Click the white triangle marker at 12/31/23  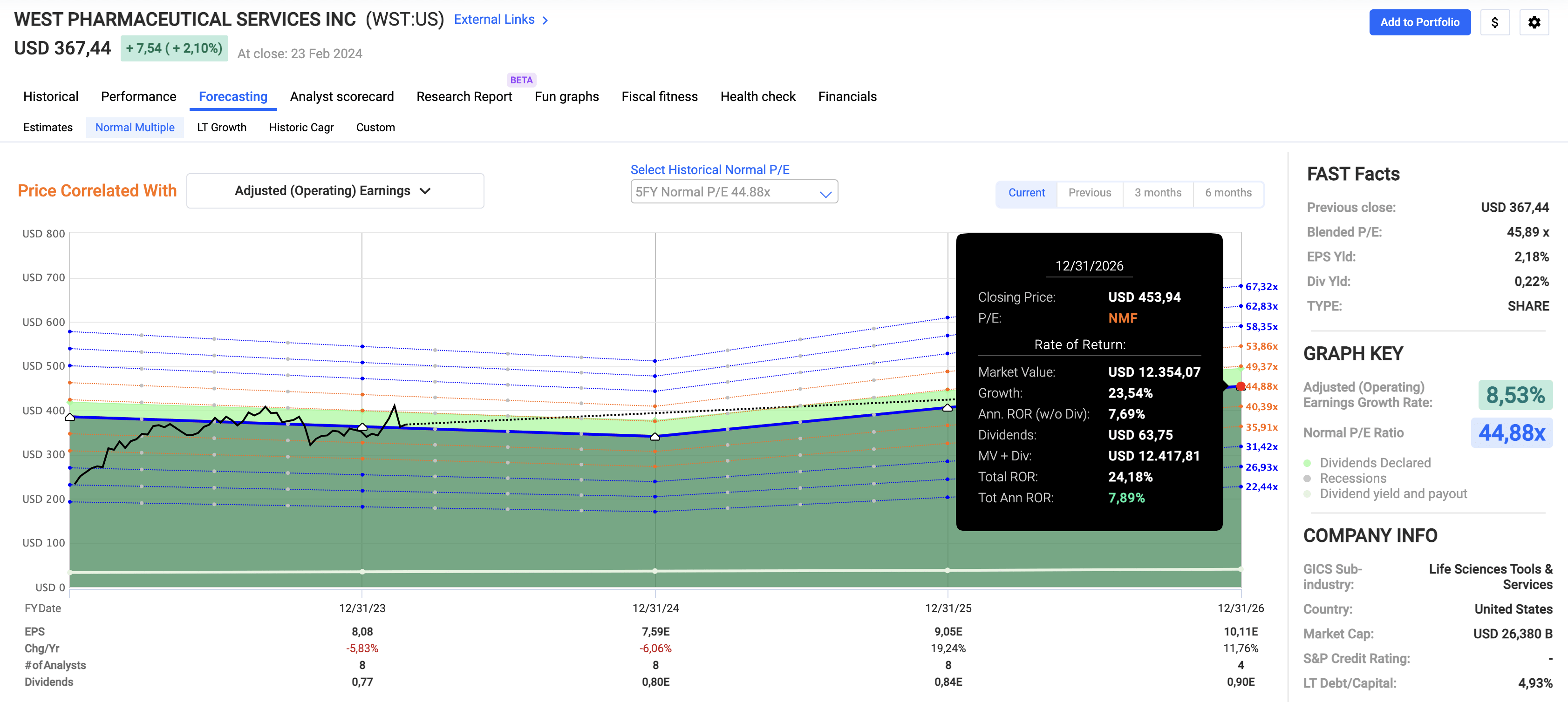362,427
